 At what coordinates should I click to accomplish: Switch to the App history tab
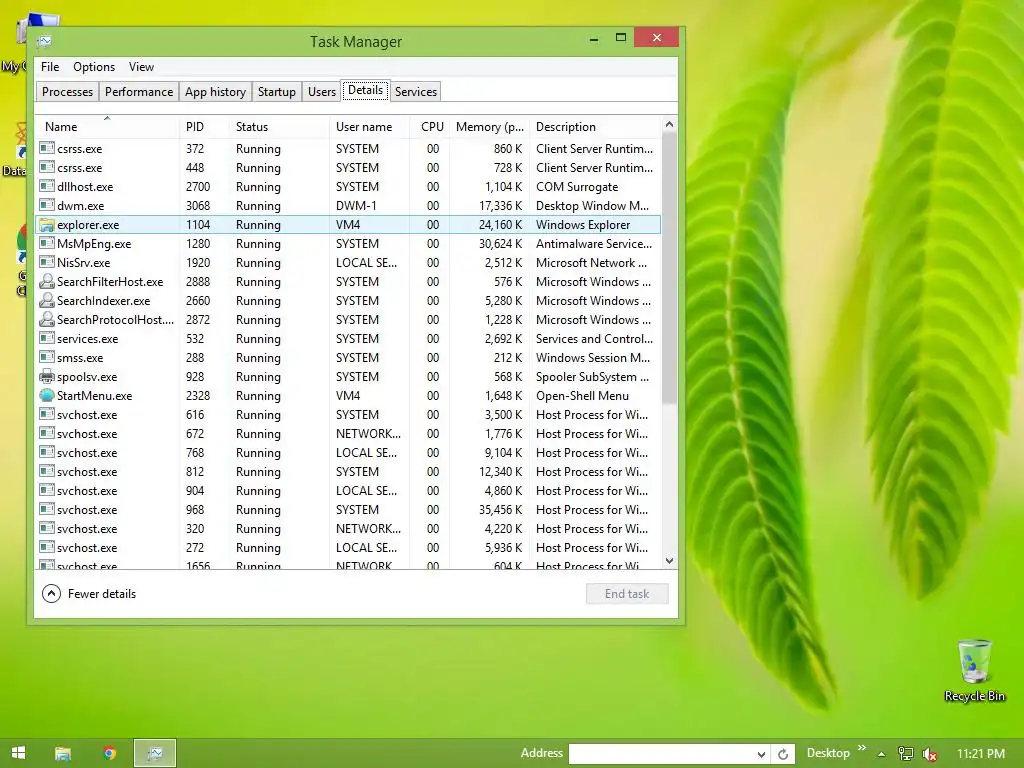pyautogui.click(x=215, y=91)
